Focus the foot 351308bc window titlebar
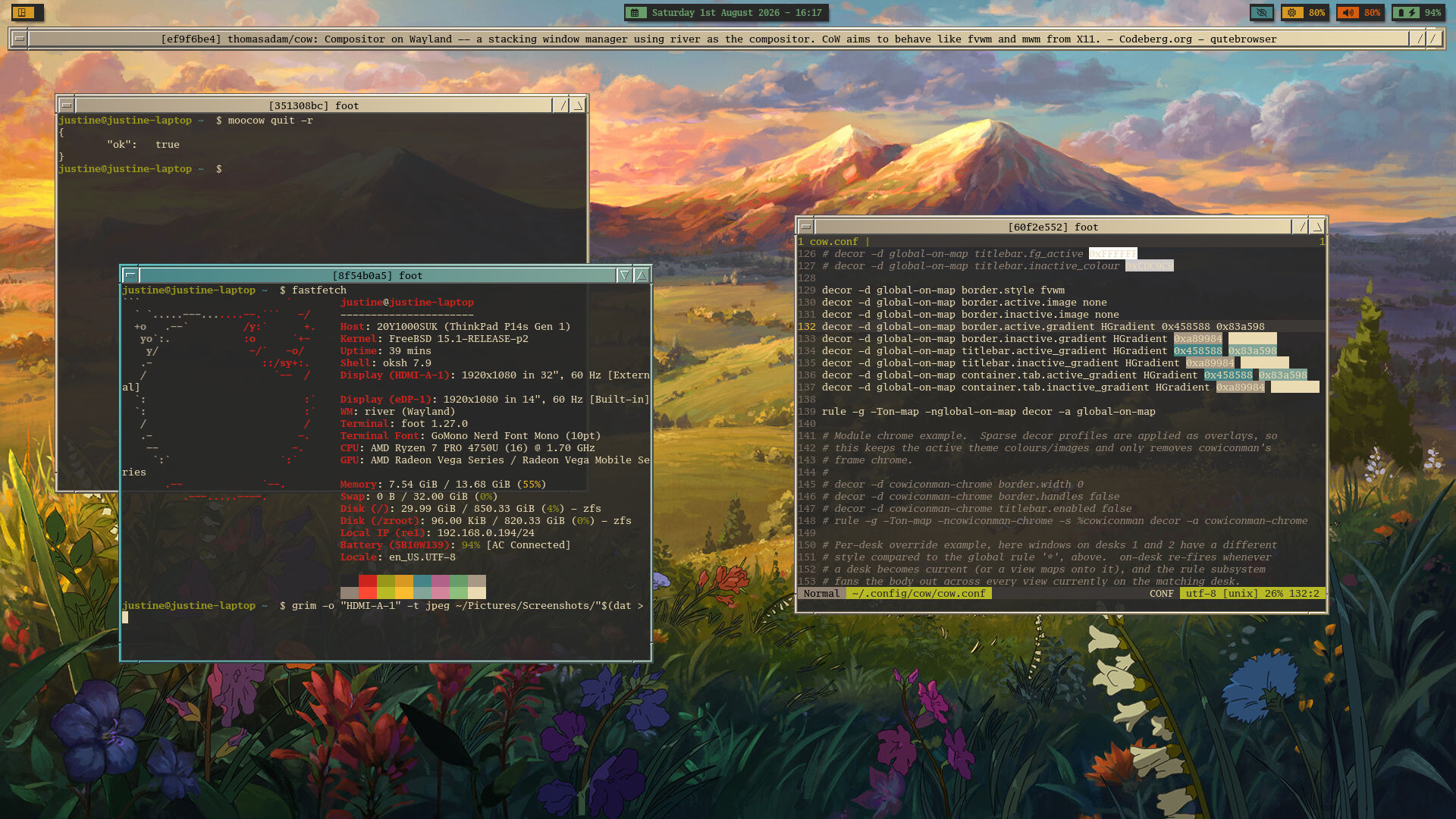The width and height of the screenshot is (1456, 819). point(313,105)
